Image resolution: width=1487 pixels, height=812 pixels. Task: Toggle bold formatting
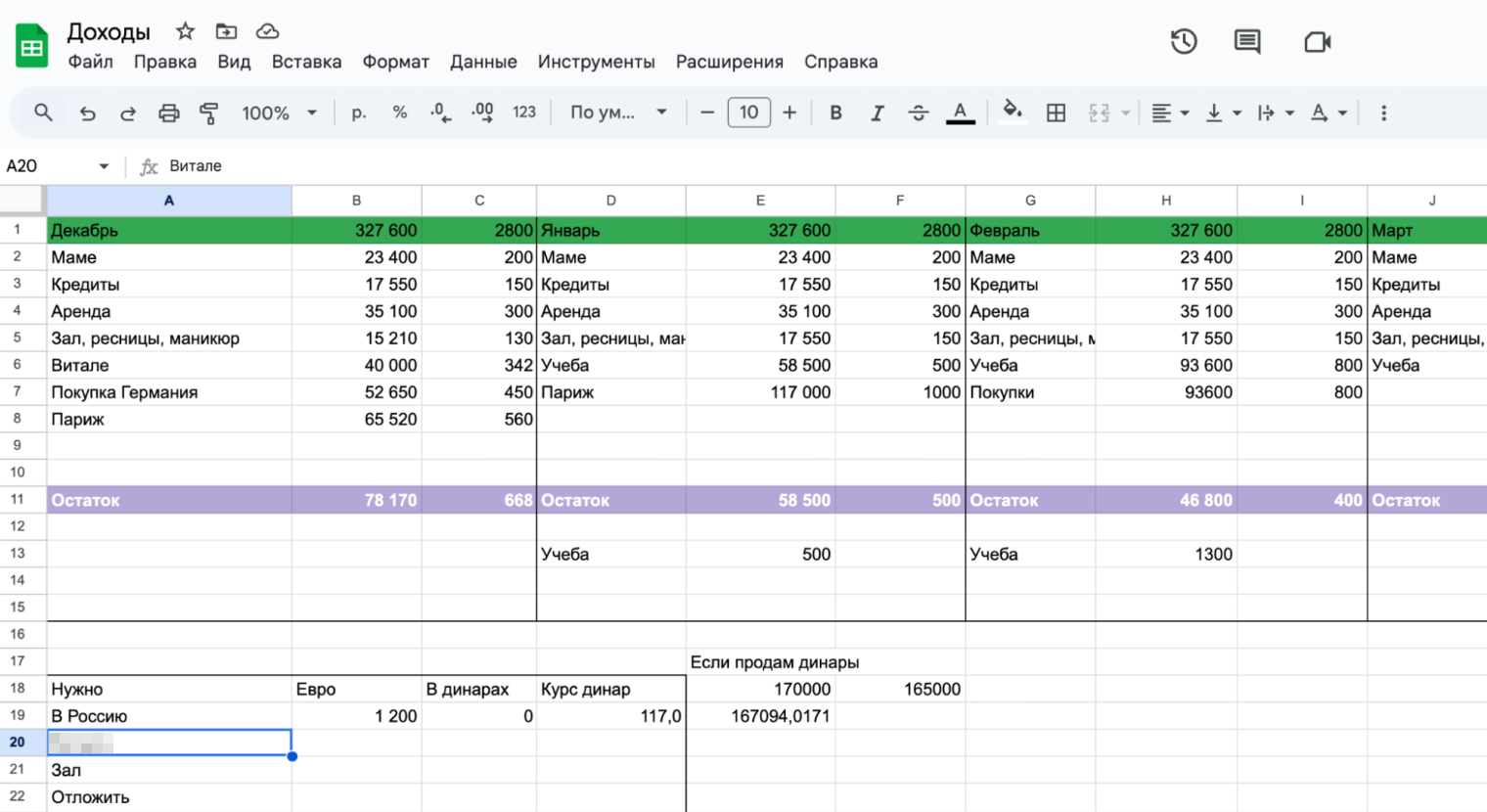(x=835, y=113)
